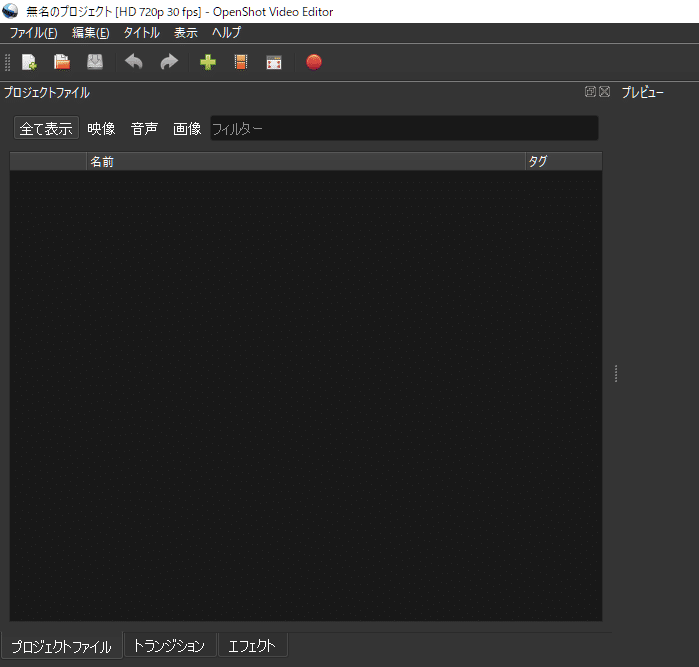Open the ファイル(F) menu

pos(33,33)
